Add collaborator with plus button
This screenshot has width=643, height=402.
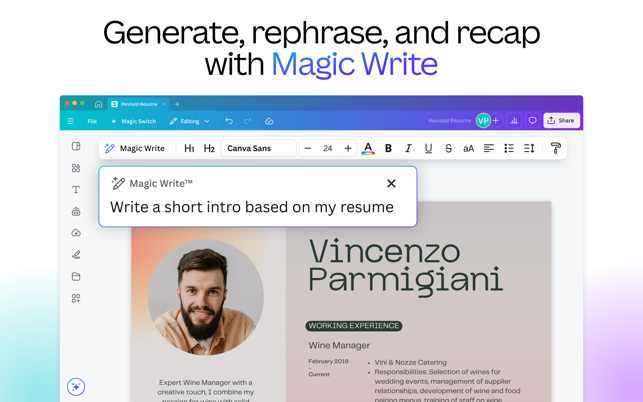point(496,121)
